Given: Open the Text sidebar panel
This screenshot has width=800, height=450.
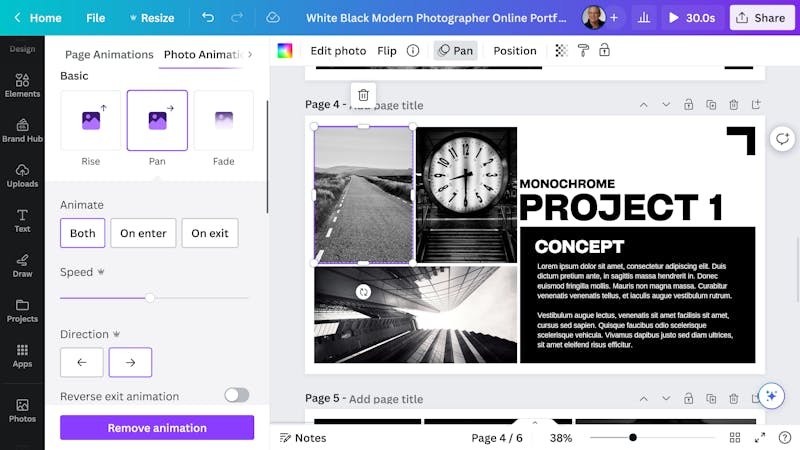Looking at the screenshot, I should pos(22,220).
